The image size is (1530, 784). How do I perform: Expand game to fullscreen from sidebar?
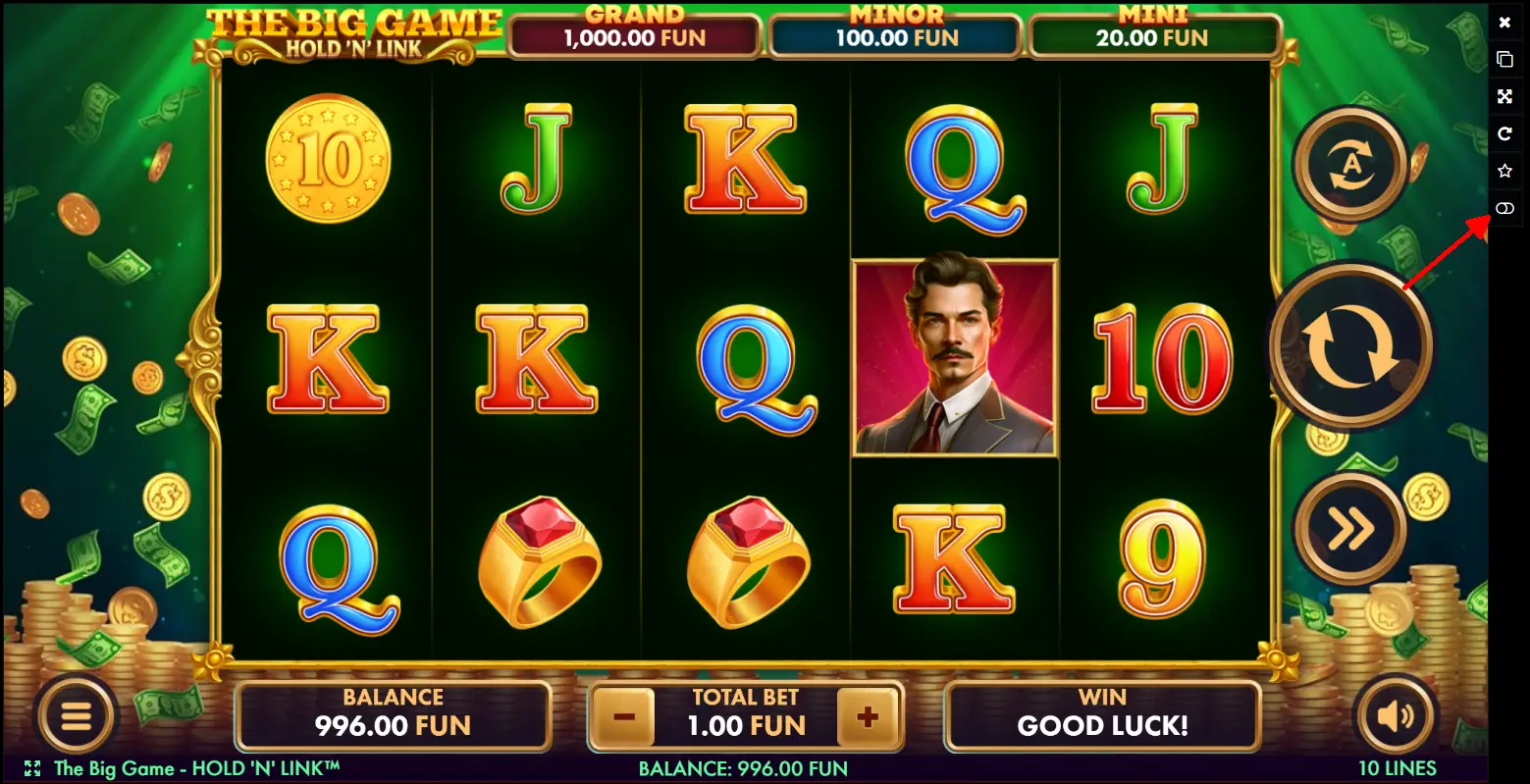(1504, 96)
